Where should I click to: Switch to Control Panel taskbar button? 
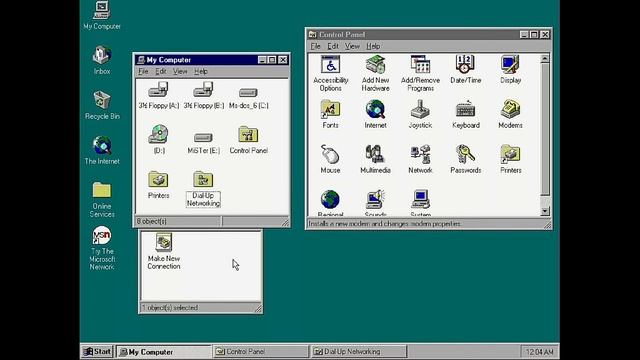pyautogui.click(x=261, y=351)
